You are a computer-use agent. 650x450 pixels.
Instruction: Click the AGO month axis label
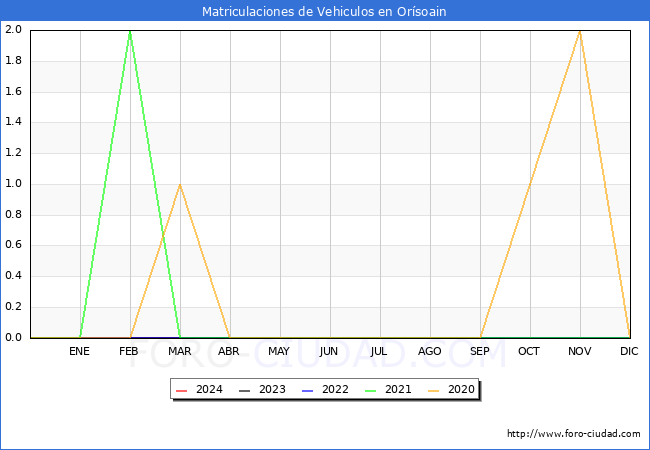[429, 351]
